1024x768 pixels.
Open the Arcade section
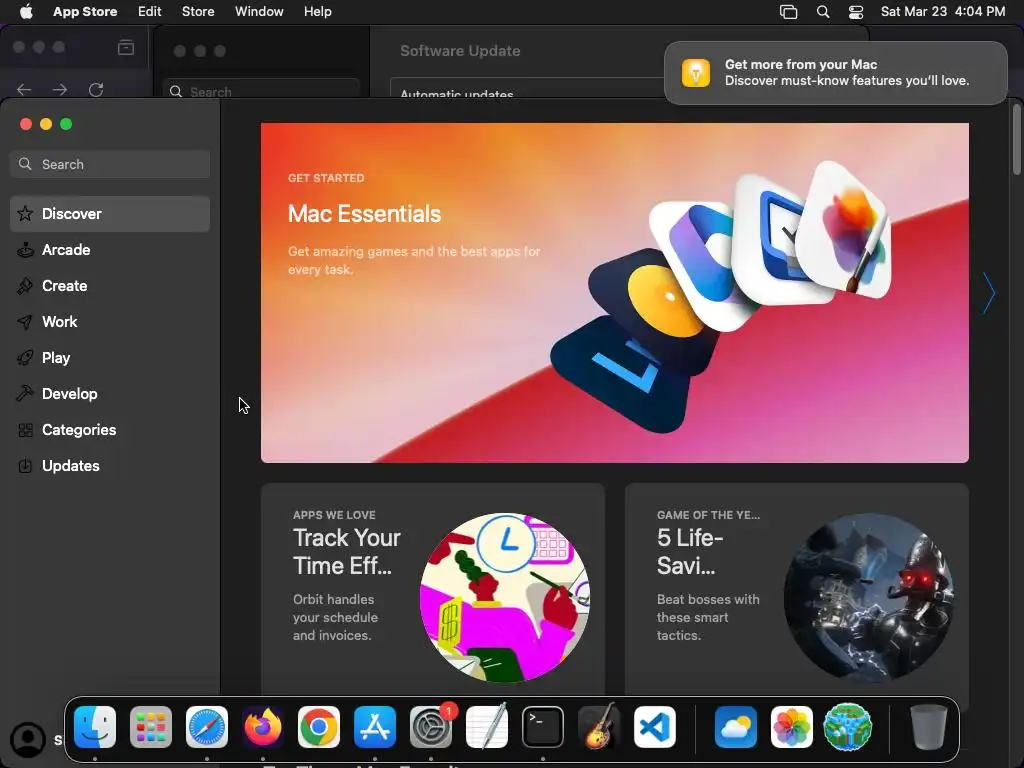(x=110, y=249)
